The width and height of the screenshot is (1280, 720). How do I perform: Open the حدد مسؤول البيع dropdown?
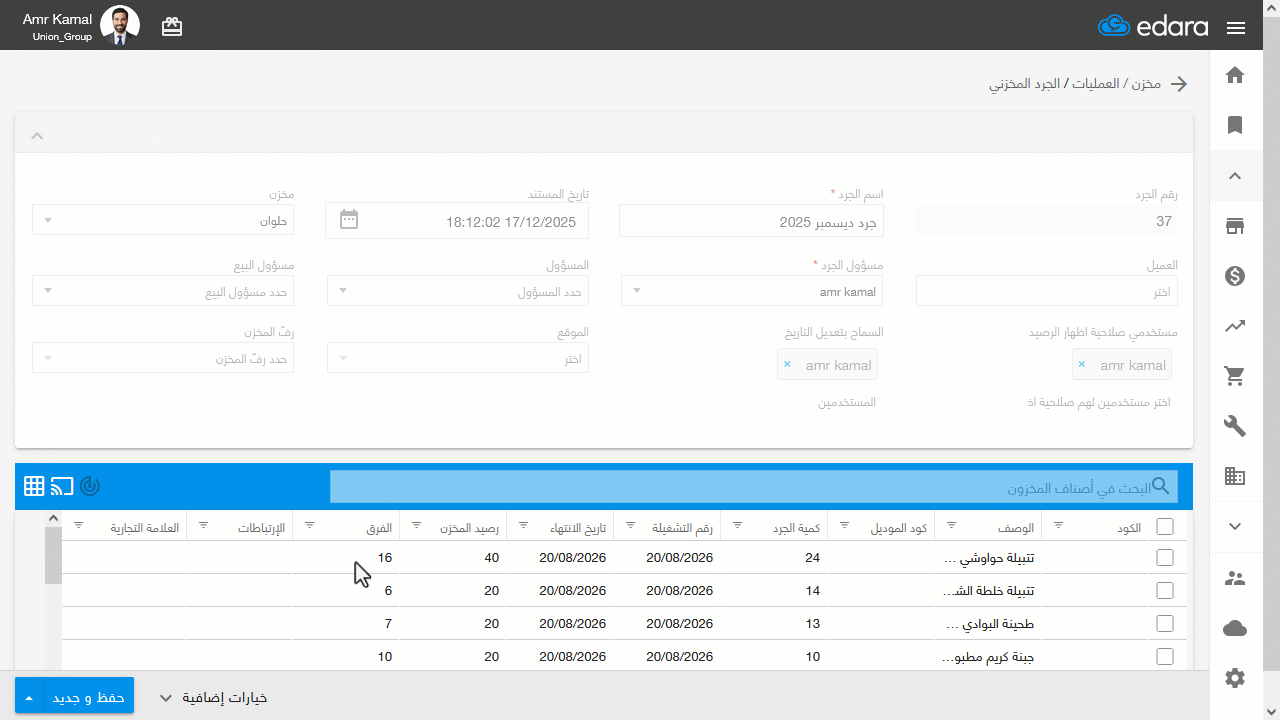[x=163, y=291]
